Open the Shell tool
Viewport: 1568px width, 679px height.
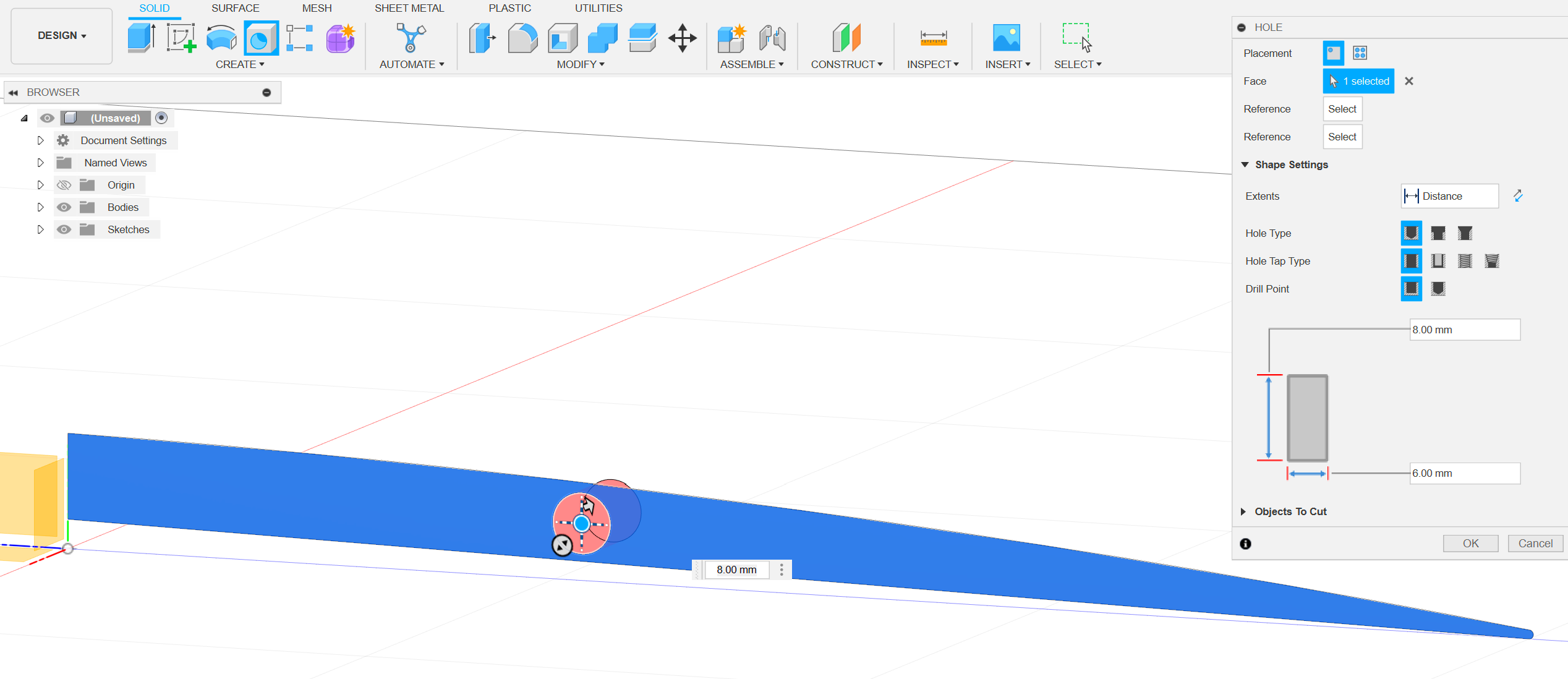(x=563, y=37)
